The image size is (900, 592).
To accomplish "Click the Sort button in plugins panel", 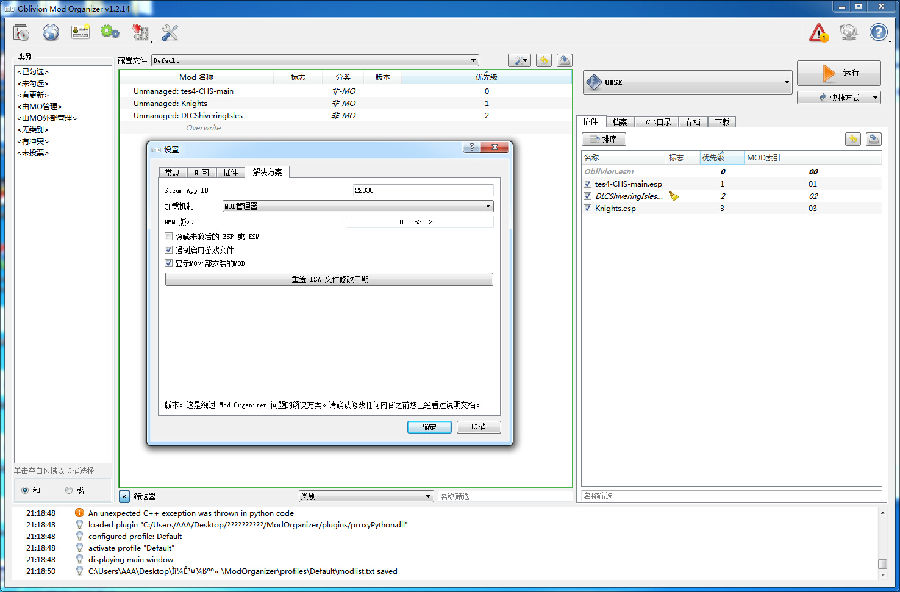I will 603,139.
